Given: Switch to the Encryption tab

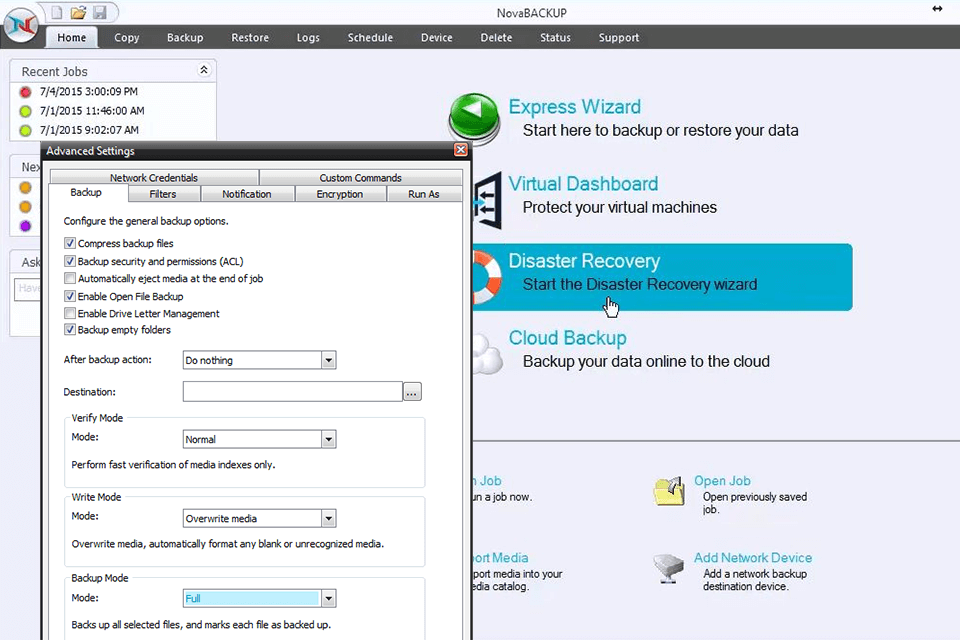Looking at the screenshot, I should 339,194.
